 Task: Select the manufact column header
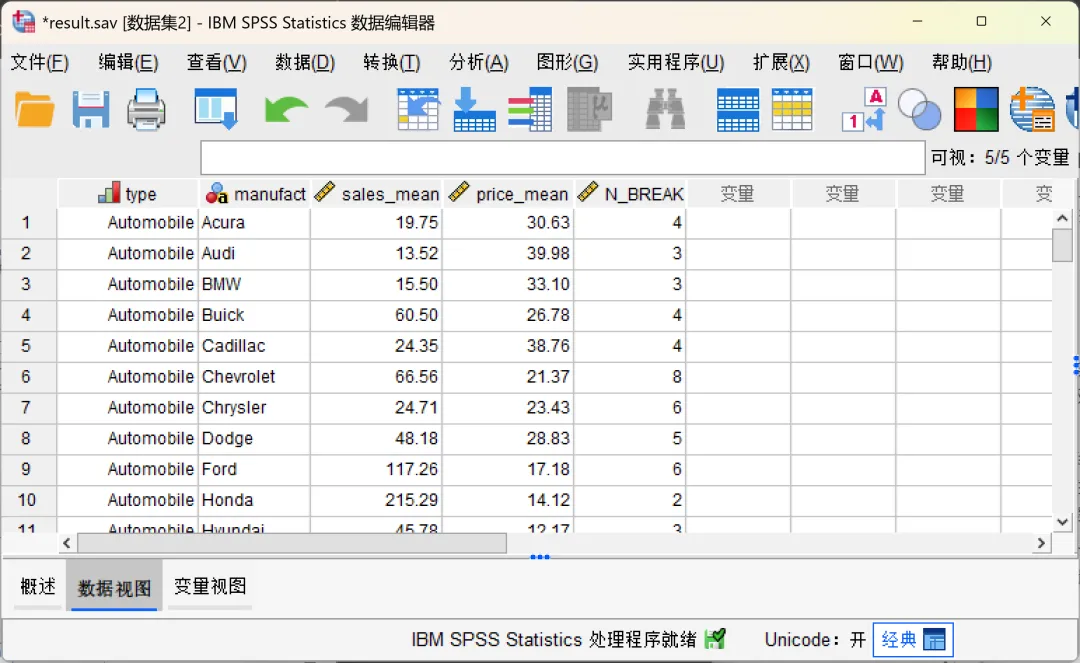tap(255, 194)
